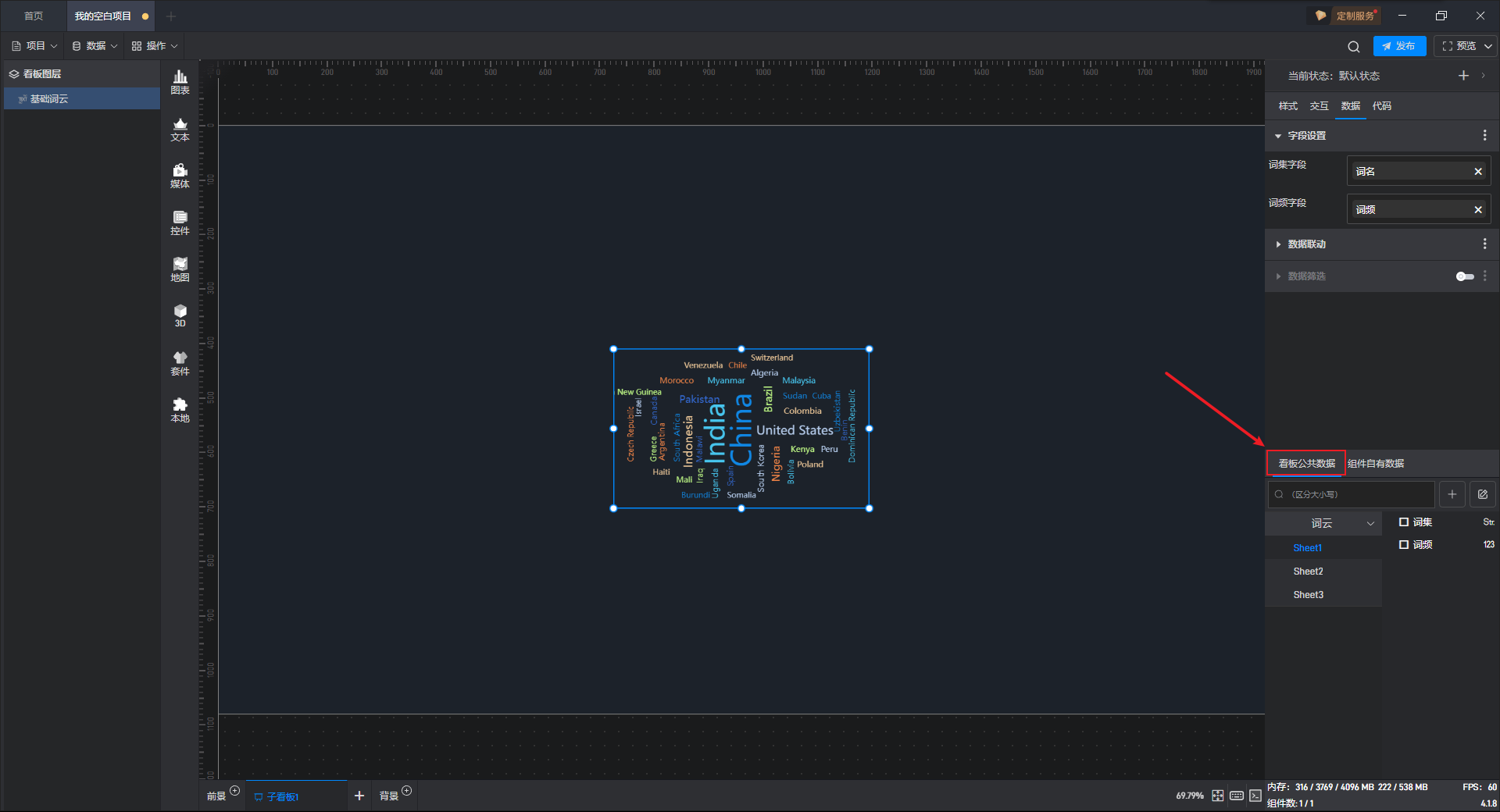1500x812 pixels.
Task: Click the 前景 foreground label
Action: (x=216, y=796)
